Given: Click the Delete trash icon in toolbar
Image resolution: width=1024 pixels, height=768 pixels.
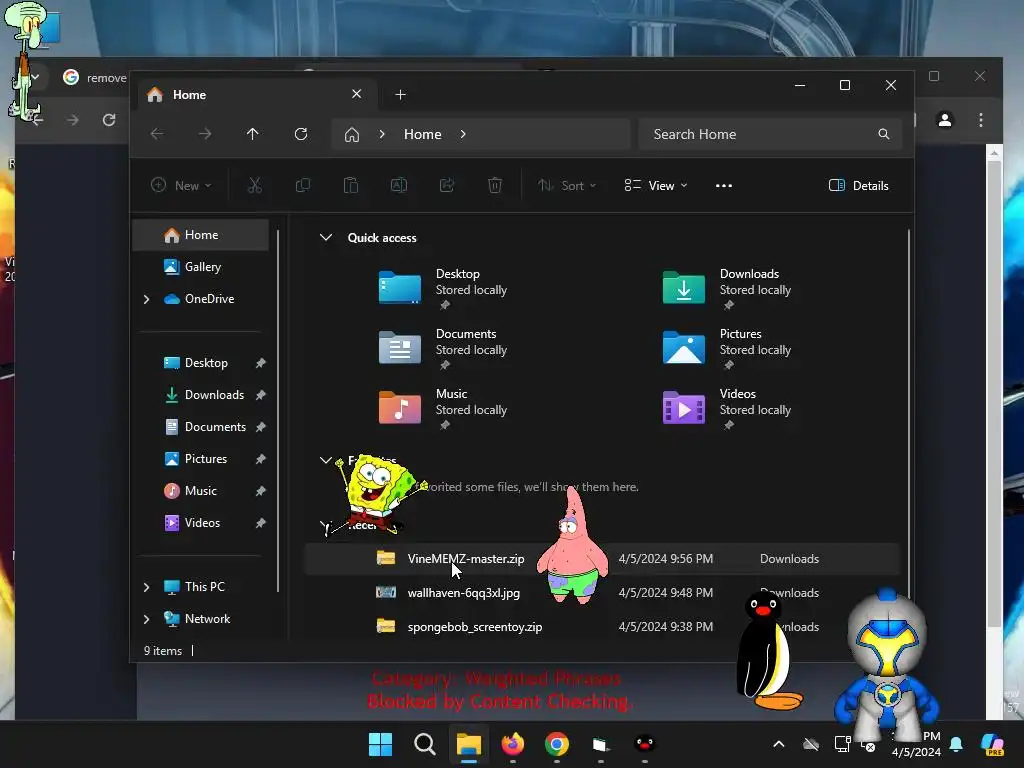Looking at the screenshot, I should coord(495,185).
